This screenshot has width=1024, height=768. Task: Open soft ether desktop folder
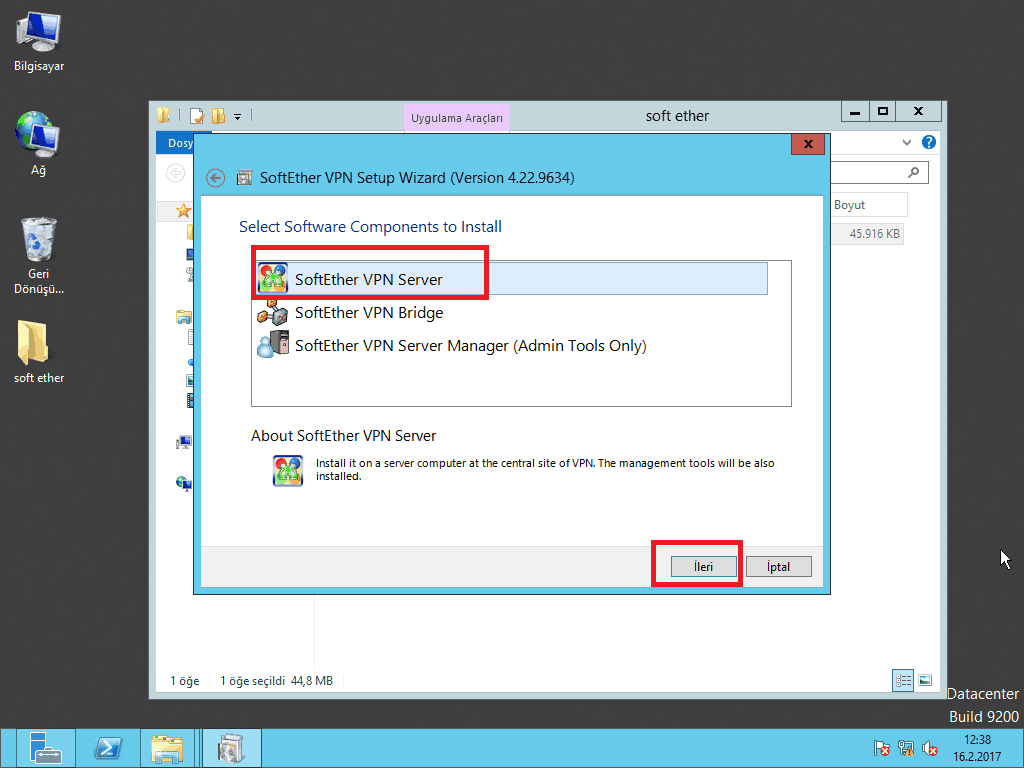[x=39, y=351]
